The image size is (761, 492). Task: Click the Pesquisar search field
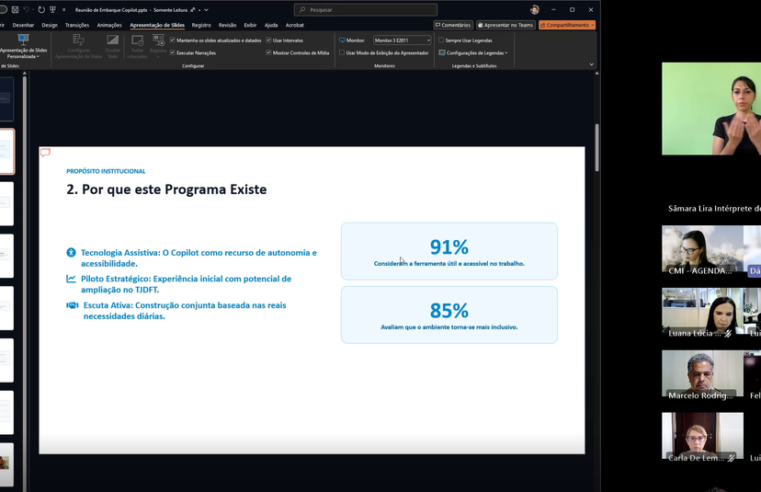365,10
